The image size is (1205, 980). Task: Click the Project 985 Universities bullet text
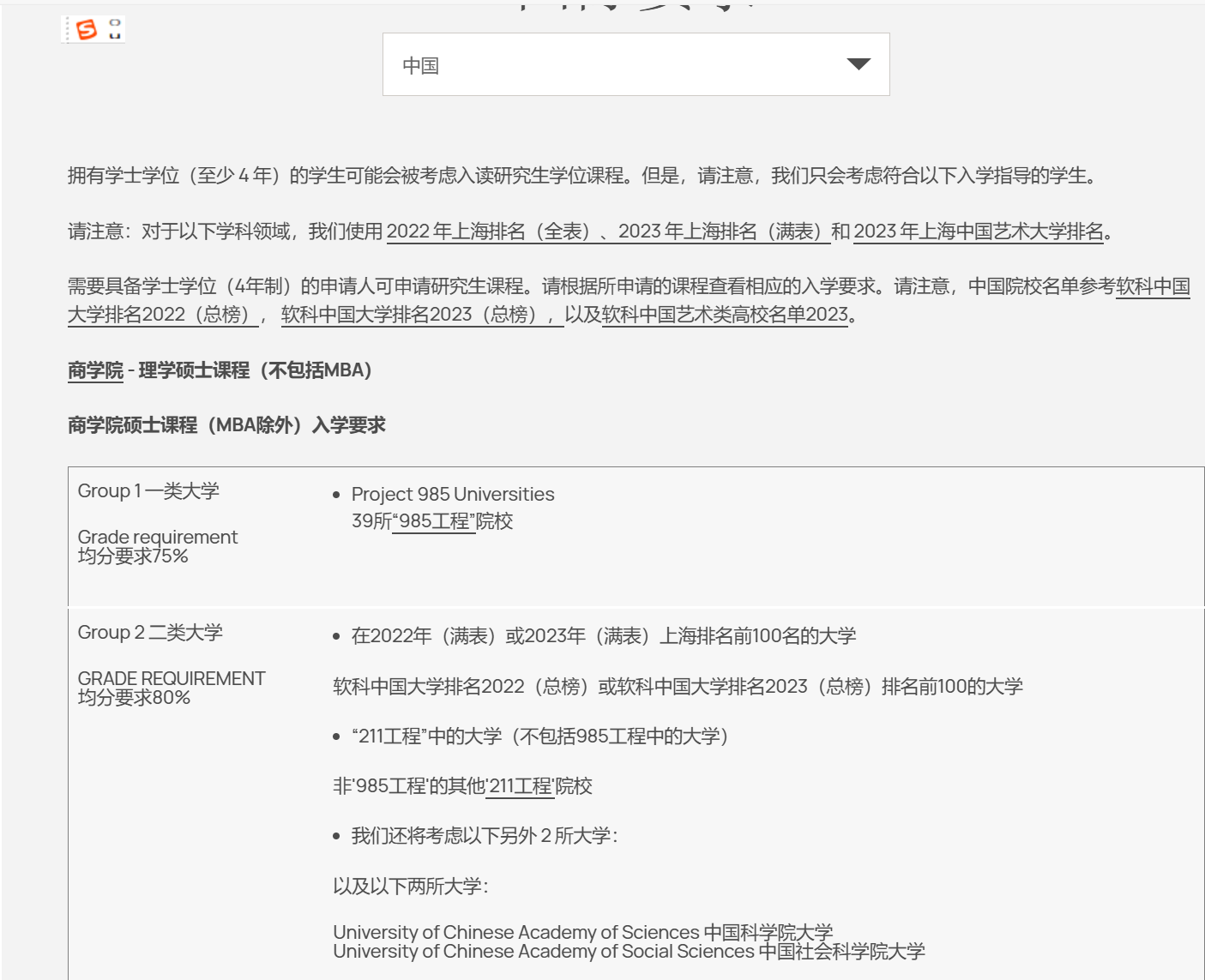coord(453,495)
